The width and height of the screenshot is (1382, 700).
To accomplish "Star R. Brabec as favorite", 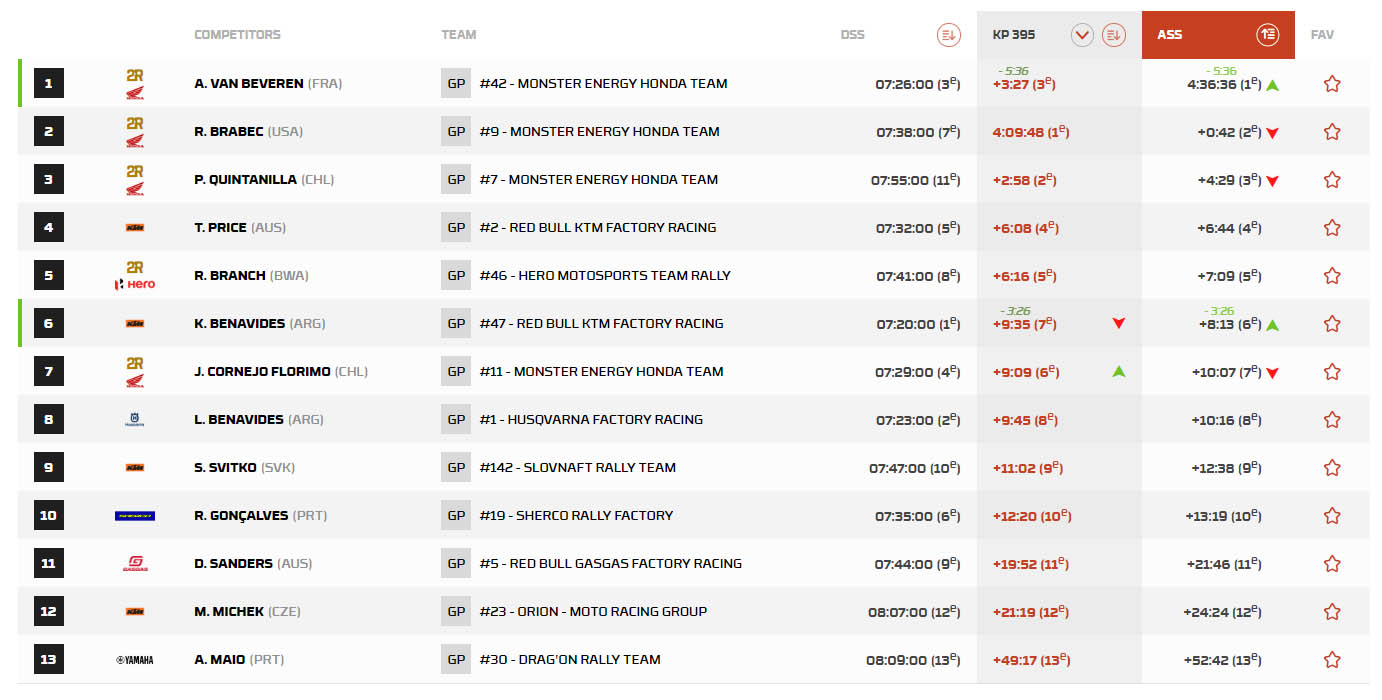I will coord(1332,132).
